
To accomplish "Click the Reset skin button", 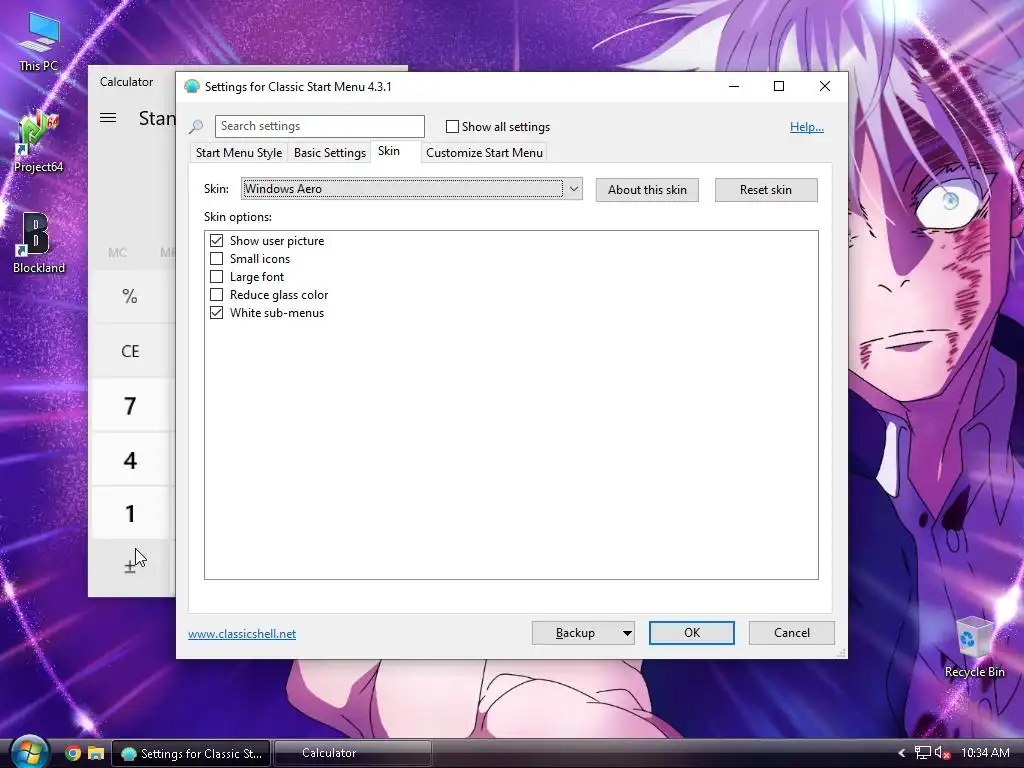I will pos(766,190).
